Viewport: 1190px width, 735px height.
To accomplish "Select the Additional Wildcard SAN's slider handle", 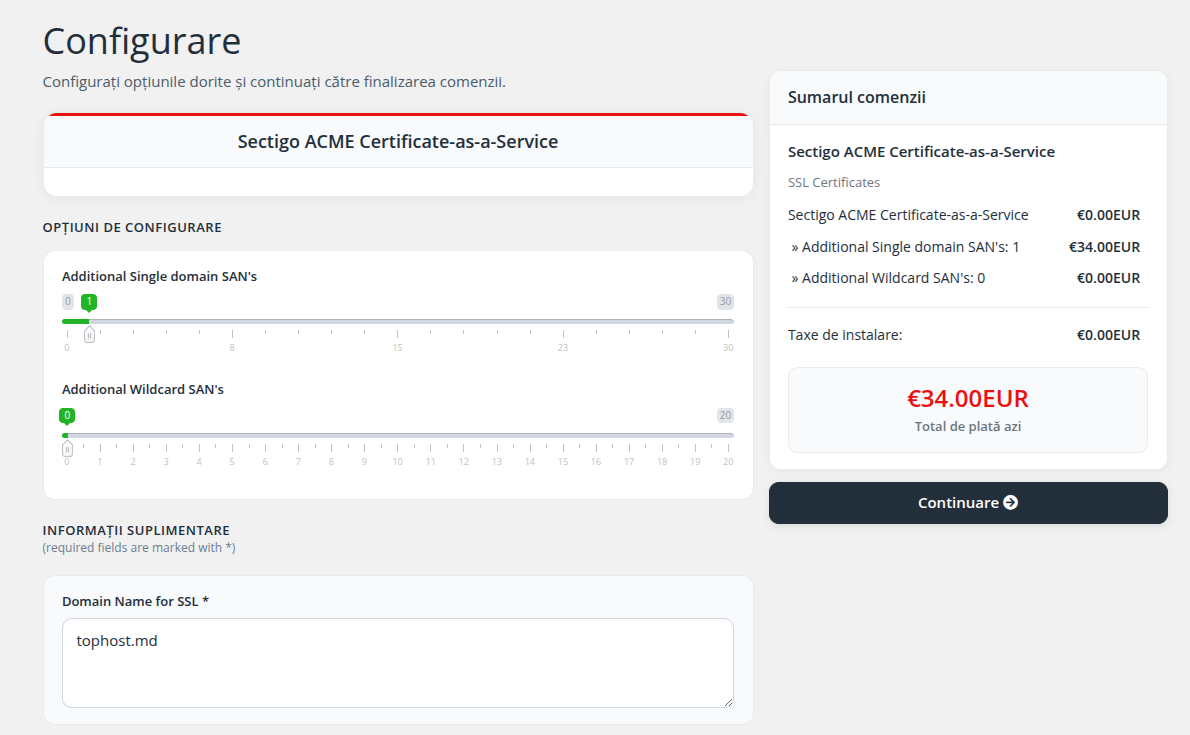I will [x=67, y=448].
